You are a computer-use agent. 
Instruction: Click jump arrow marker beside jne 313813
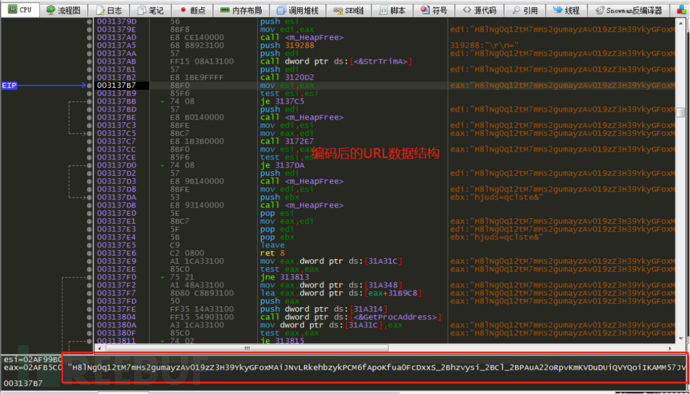pyautogui.click(x=162, y=277)
